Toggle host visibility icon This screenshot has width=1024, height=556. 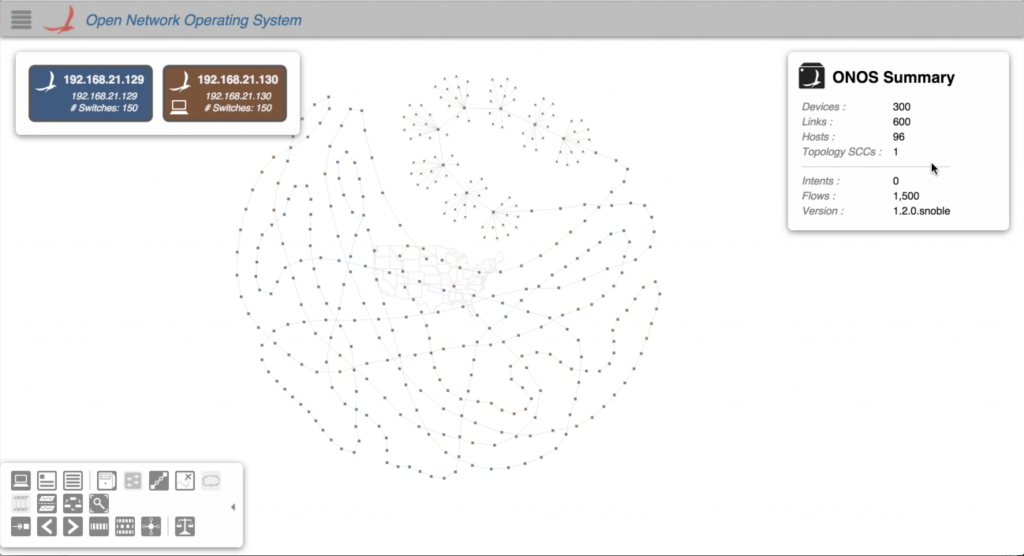[106, 481]
